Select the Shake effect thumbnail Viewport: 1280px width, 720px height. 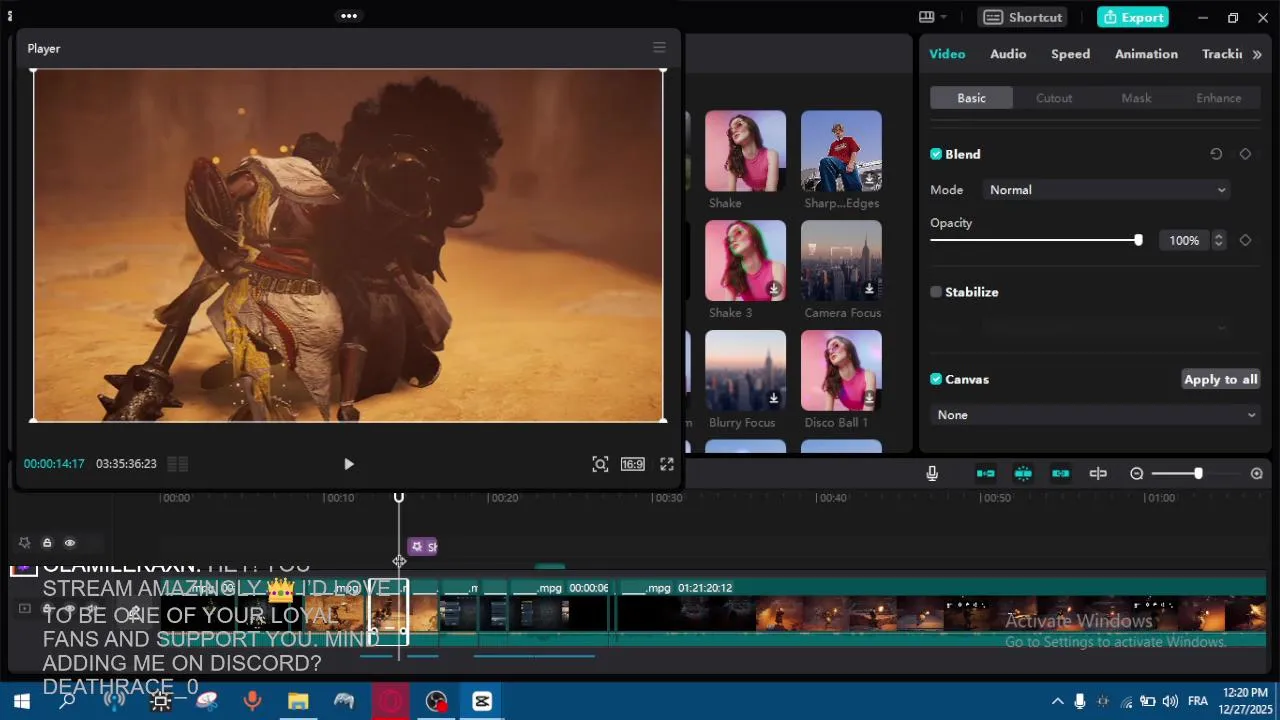pyautogui.click(x=745, y=151)
